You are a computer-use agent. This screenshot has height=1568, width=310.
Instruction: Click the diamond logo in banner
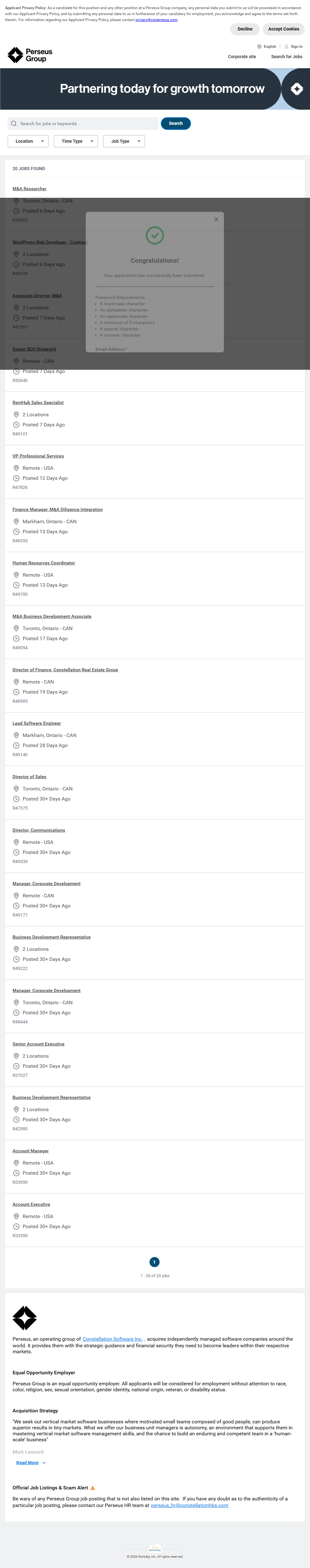pyautogui.click(x=296, y=90)
